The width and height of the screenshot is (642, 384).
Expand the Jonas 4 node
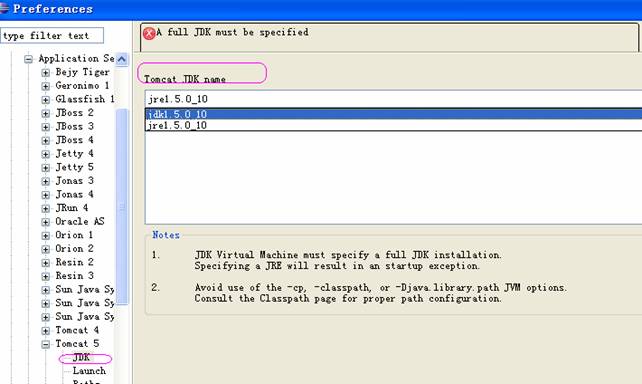(x=45, y=195)
